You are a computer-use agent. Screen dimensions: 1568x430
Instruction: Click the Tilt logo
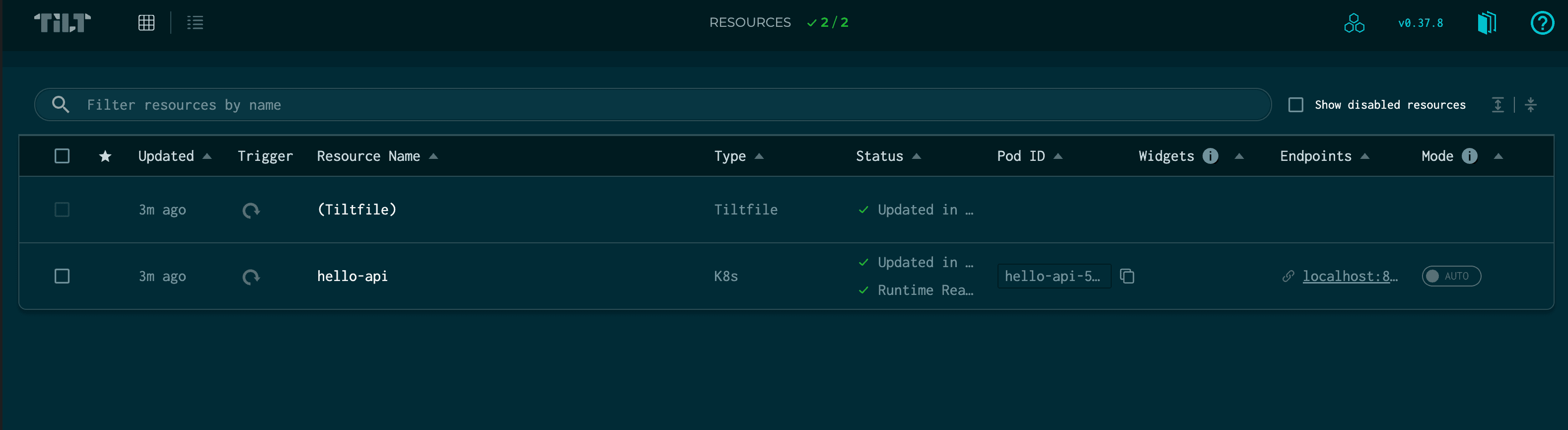[x=62, y=22]
